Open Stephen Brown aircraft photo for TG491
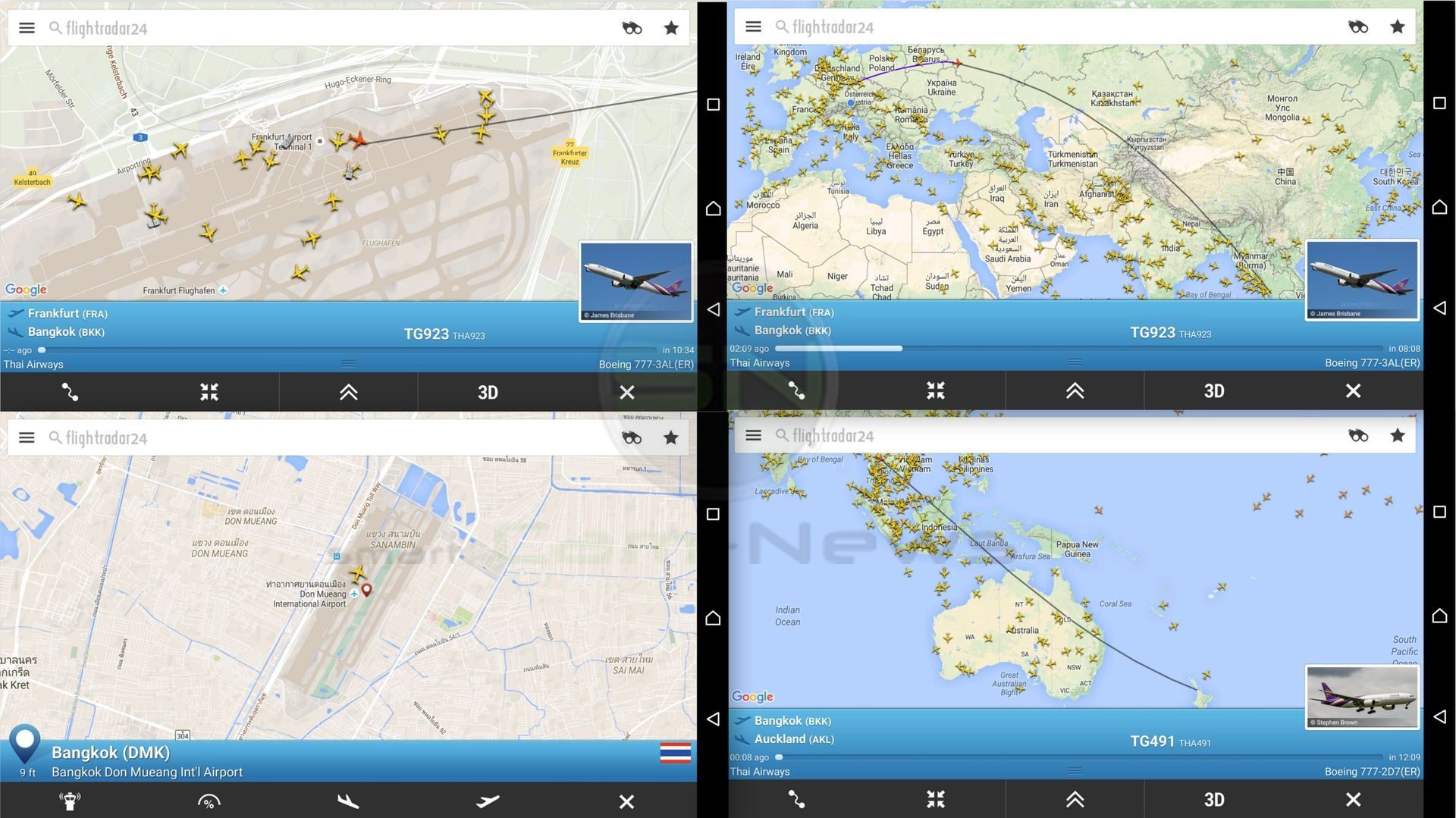Screen dimensions: 1456x818 click(1363, 697)
